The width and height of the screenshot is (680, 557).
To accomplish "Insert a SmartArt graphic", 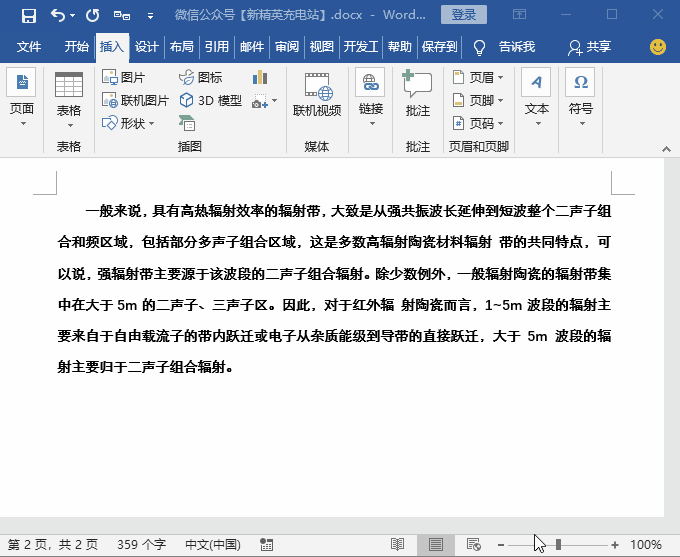I will (187, 123).
